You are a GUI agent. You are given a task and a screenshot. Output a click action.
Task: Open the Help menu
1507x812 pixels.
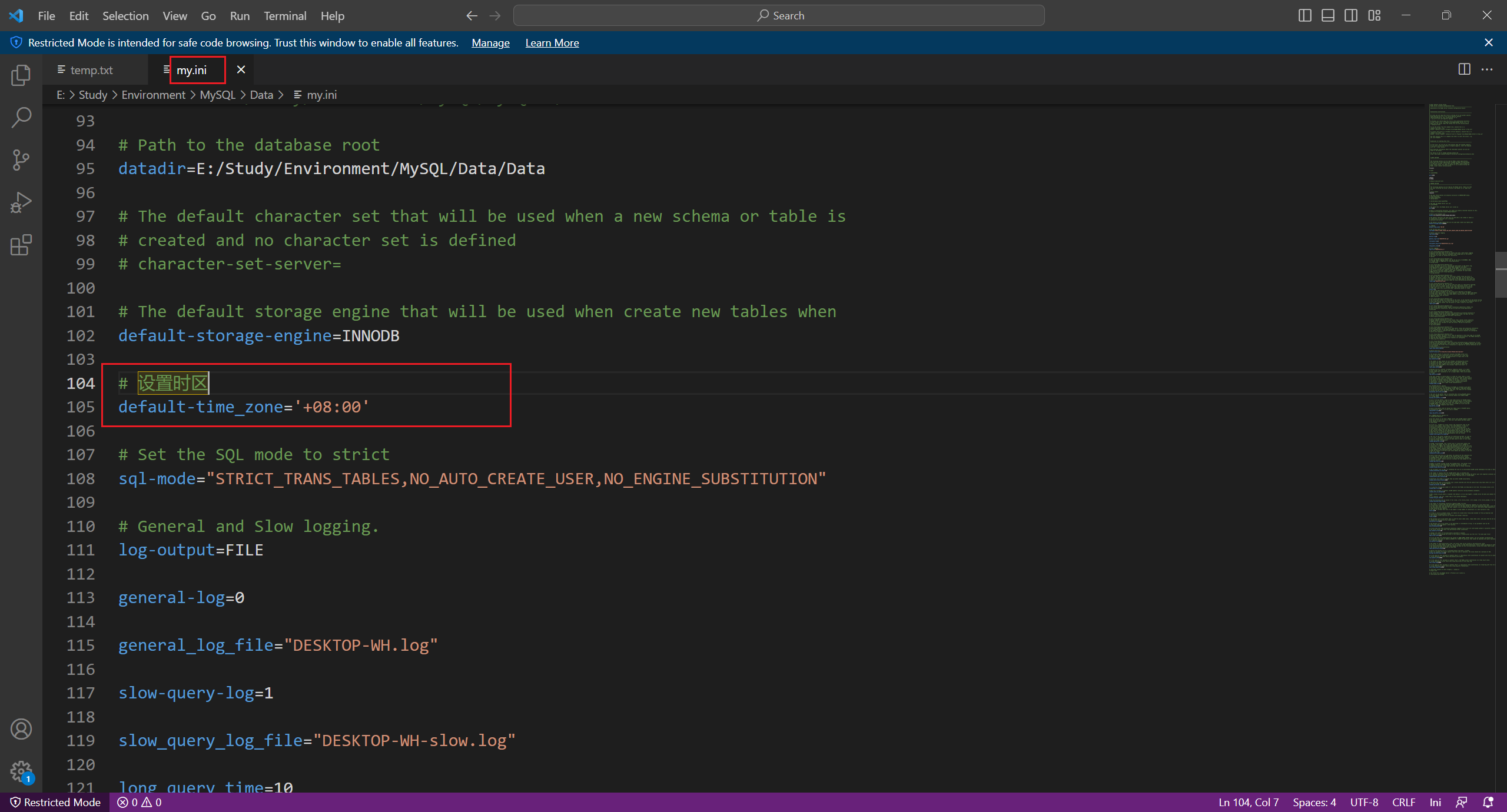(332, 16)
